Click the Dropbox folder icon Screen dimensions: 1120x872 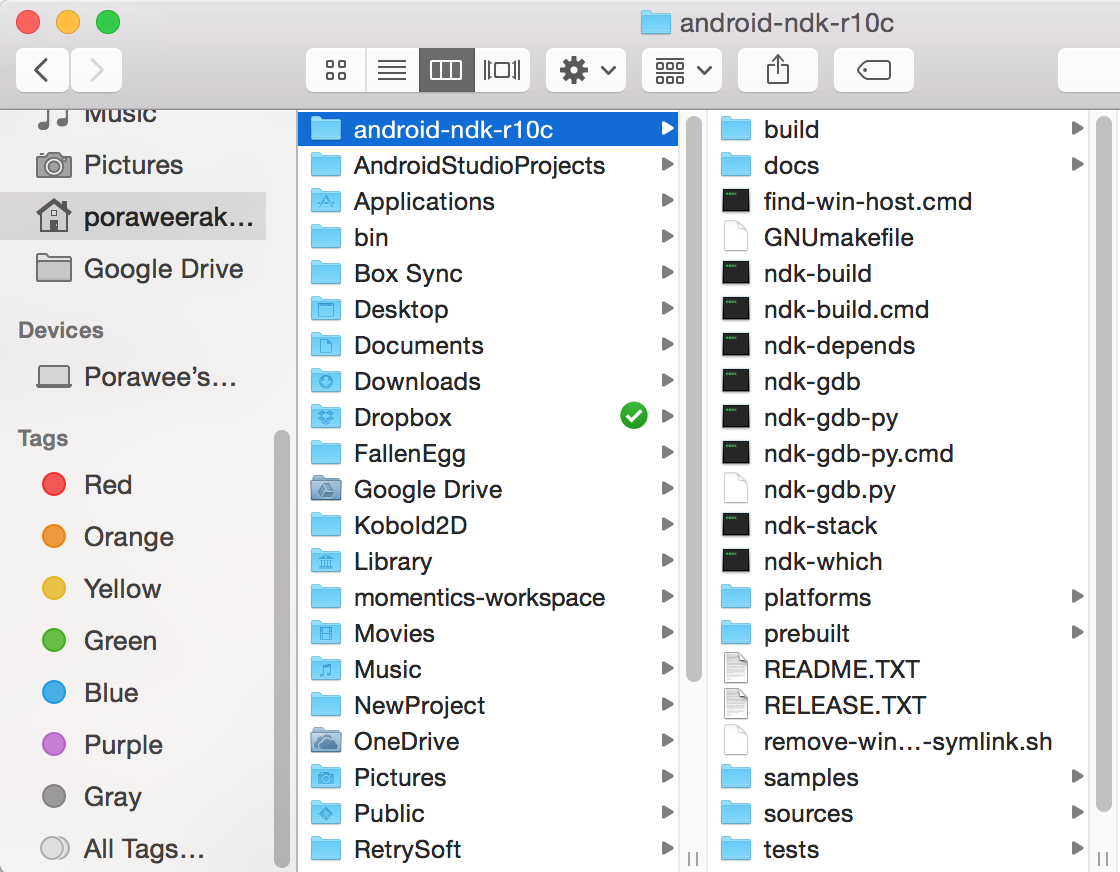coord(326,417)
